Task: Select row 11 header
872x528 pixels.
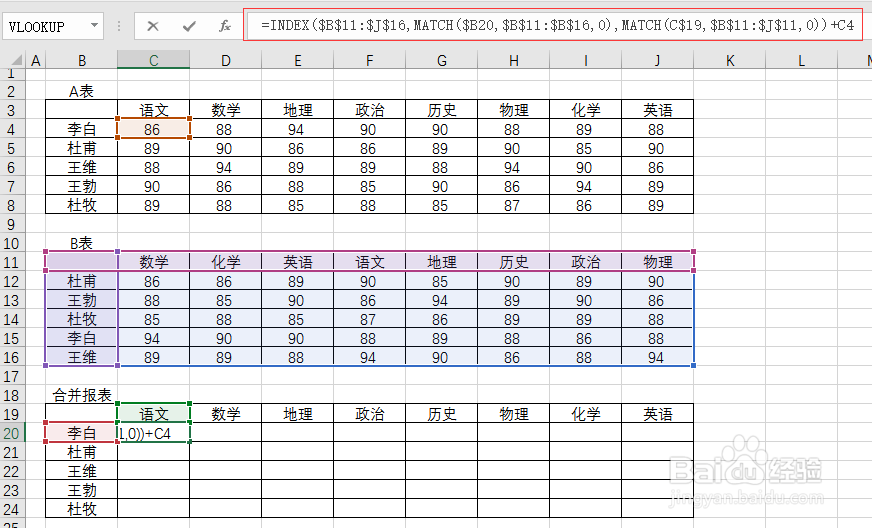Action: pyautogui.click(x=12, y=263)
